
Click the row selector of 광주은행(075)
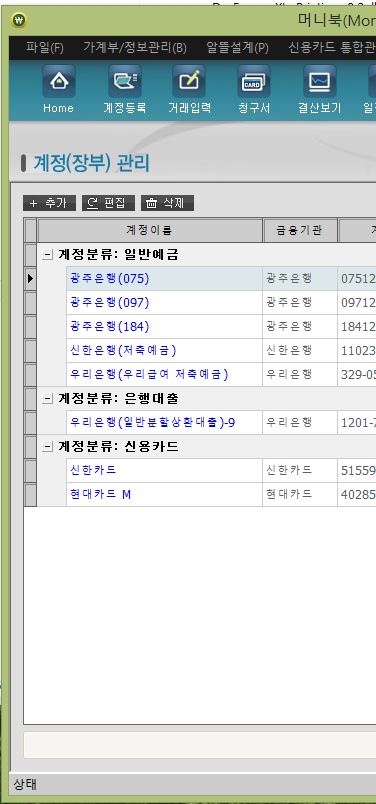30,278
